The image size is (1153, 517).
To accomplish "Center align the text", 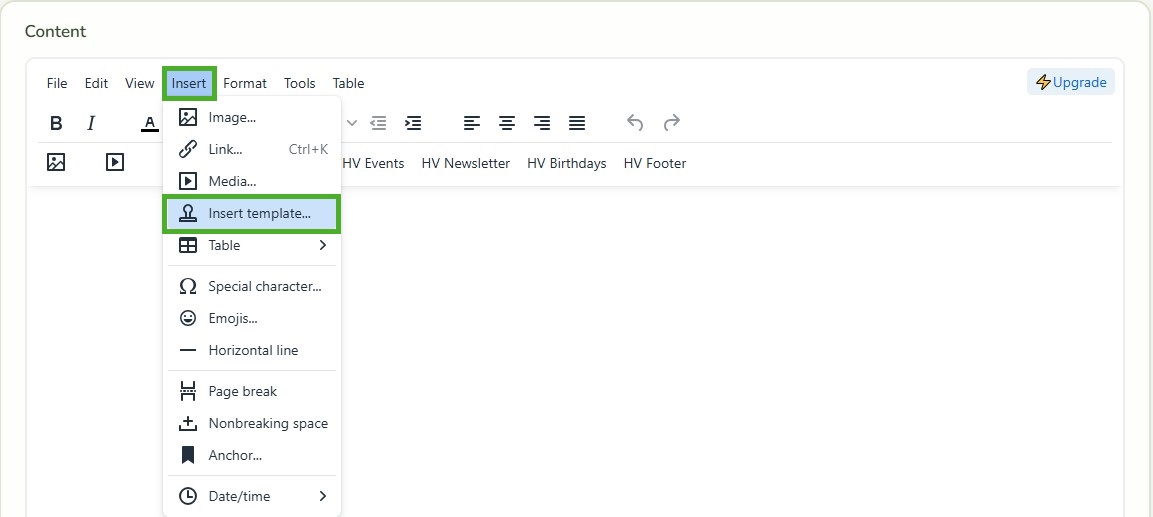I will [x=507, y=123].
